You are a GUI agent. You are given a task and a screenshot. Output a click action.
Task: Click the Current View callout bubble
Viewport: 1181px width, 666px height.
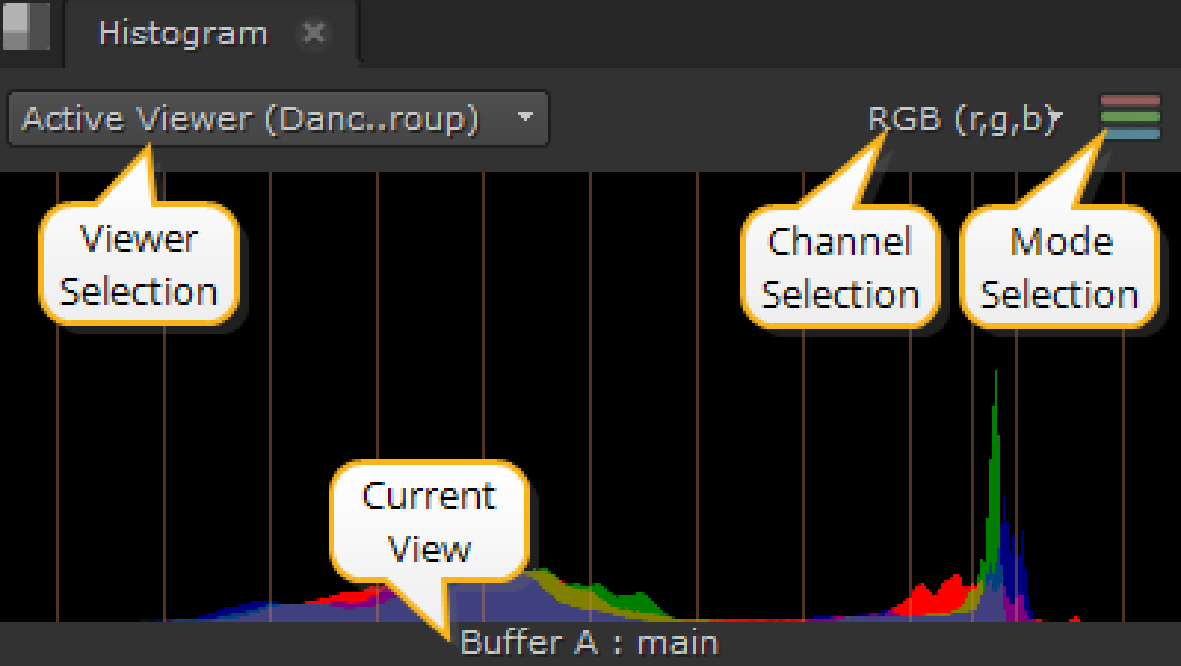[x=429, y=522]
